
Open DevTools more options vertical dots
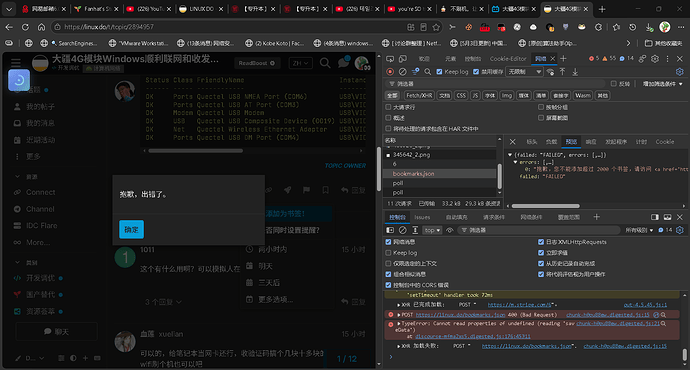667,59
